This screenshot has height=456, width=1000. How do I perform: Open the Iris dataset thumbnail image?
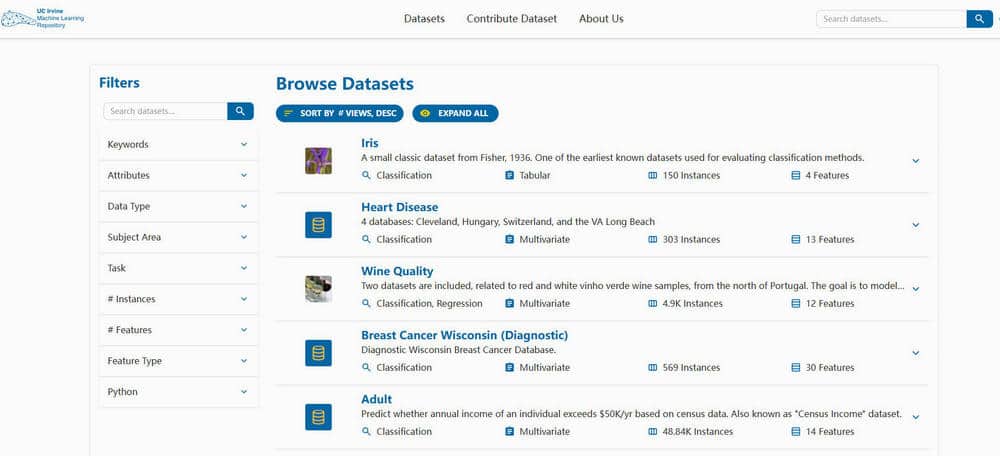318,161
